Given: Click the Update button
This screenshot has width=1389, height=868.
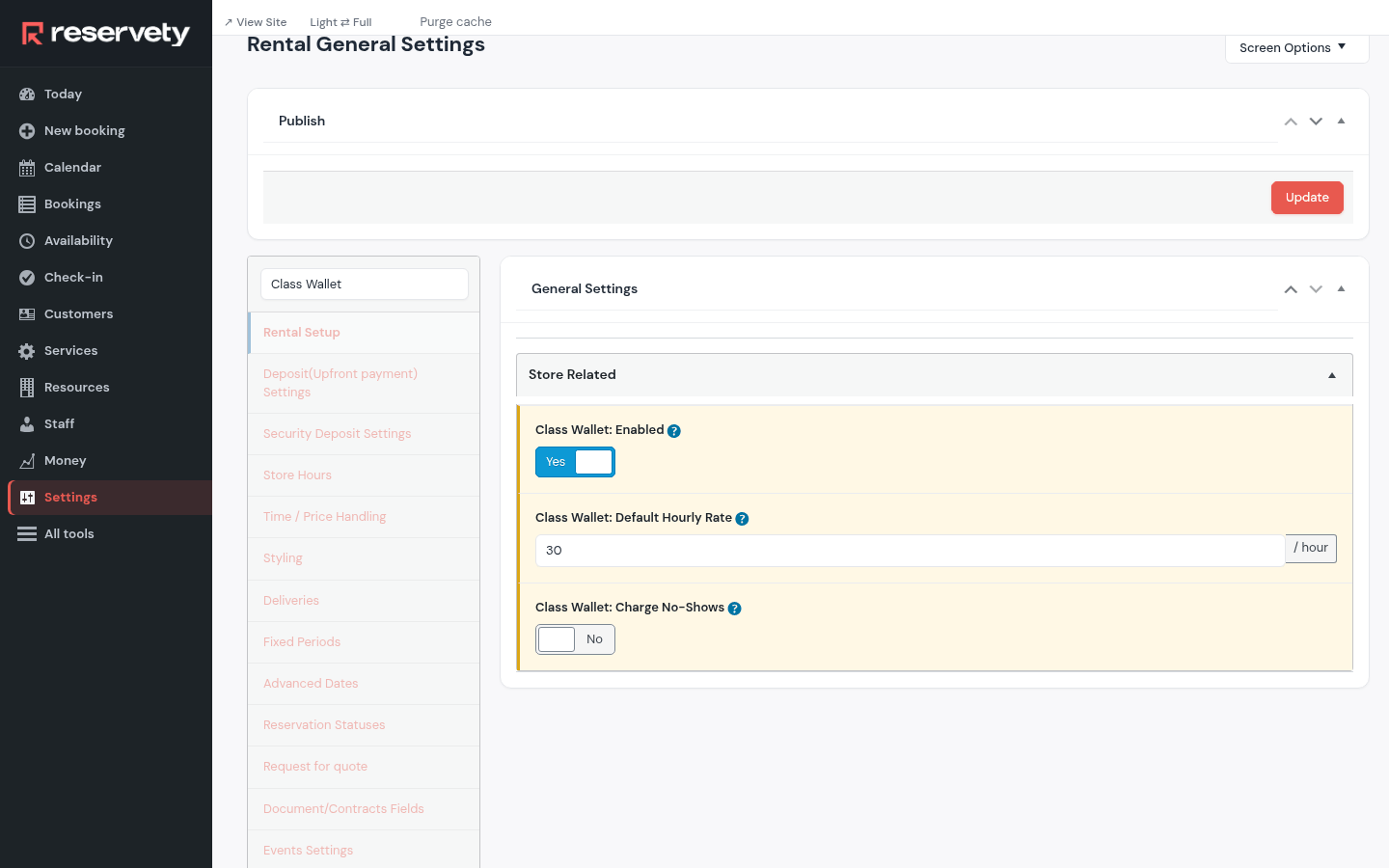Looking at the screenshot, I should tap(1307, 198).
